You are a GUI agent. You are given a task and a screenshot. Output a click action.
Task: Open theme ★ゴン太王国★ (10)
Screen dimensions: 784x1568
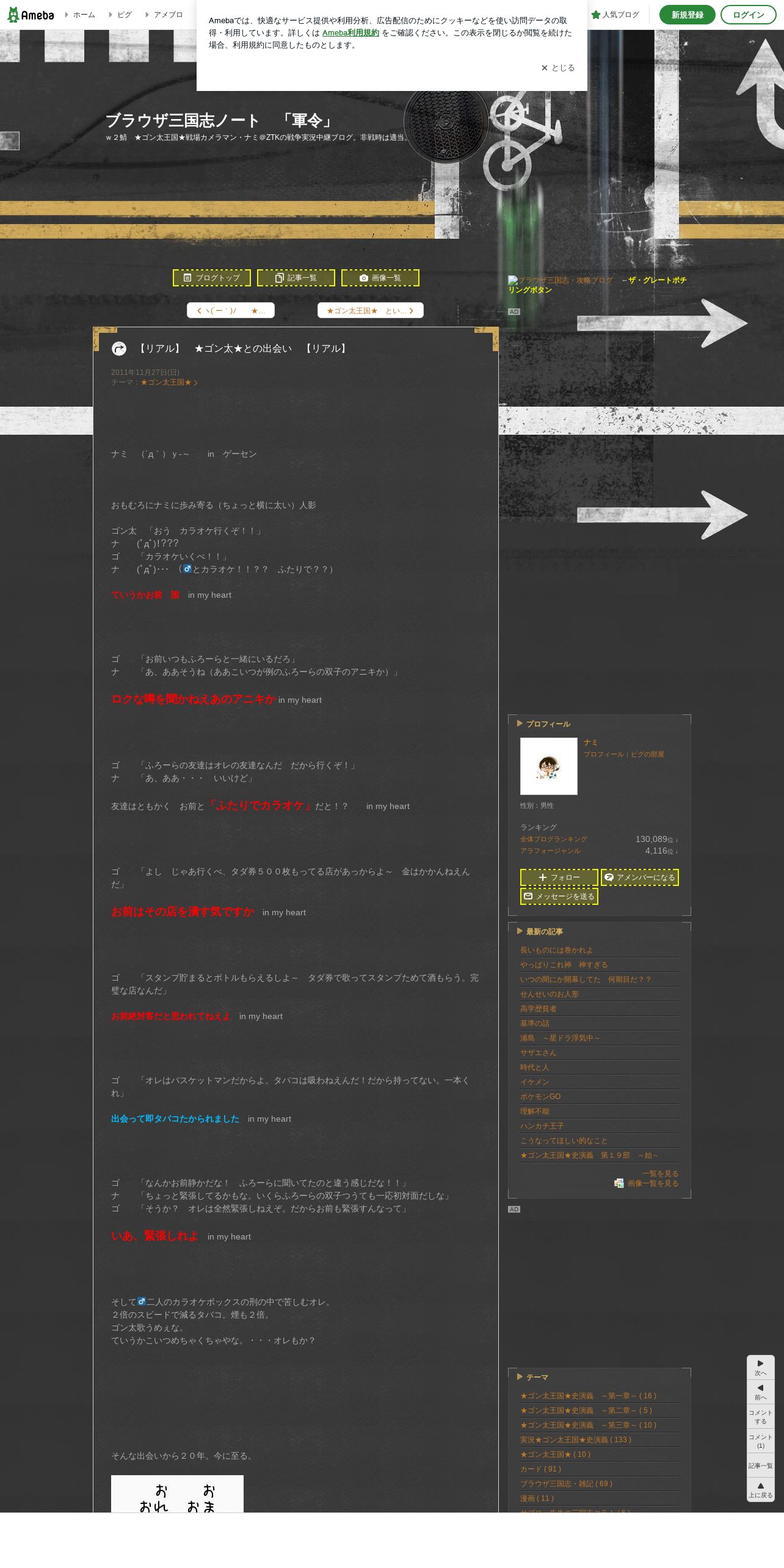pos(556,1454)
